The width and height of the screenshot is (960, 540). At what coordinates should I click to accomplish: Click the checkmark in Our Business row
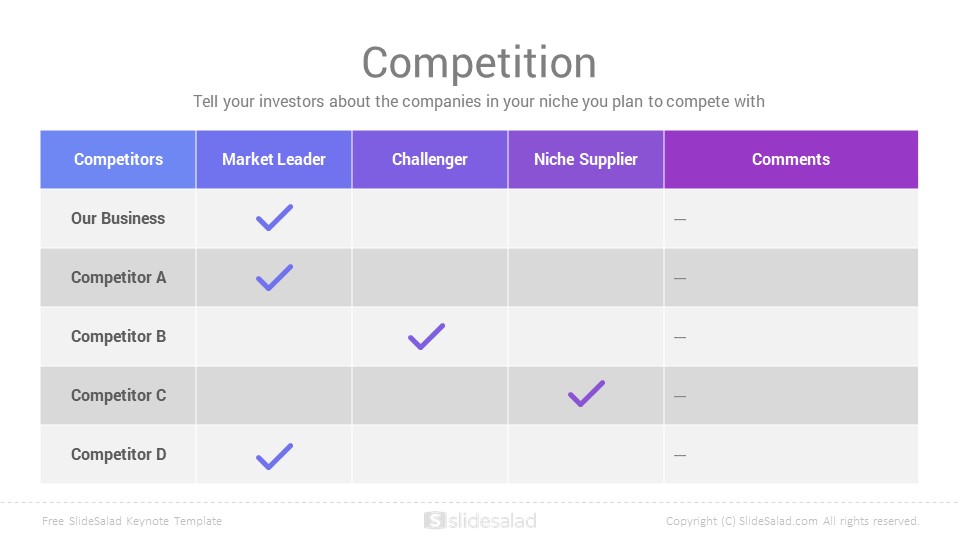274,217
